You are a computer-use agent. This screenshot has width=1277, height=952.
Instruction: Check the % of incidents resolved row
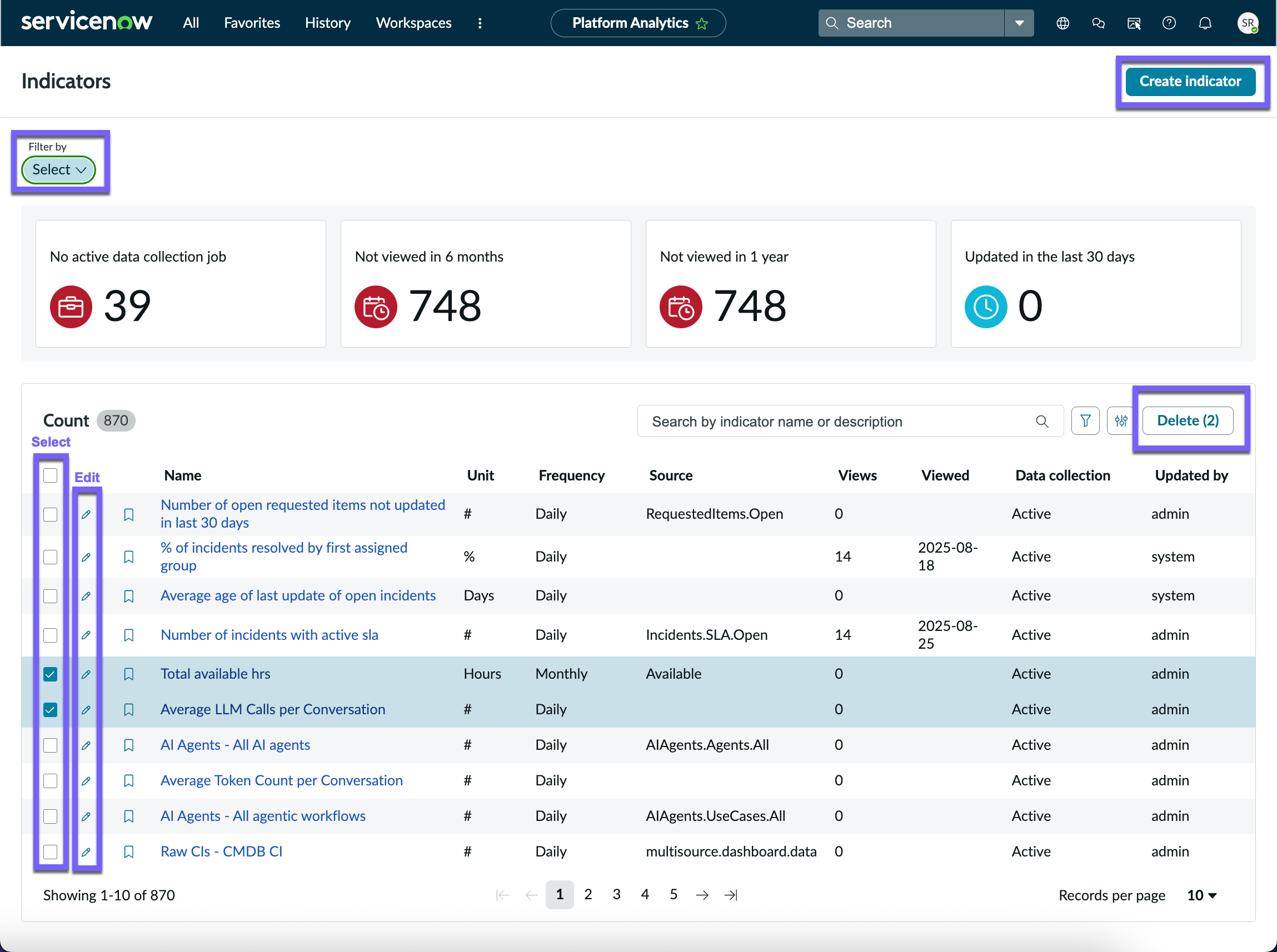[x=50, y=557]
